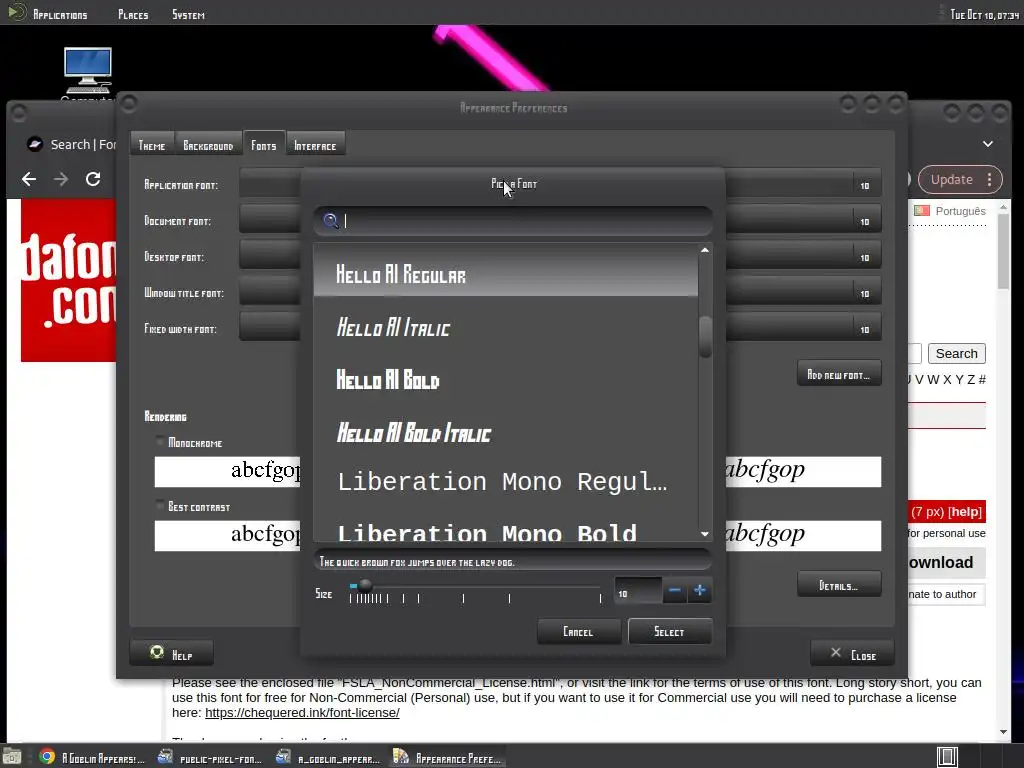Decrease font size with minus button

[x=675, y=591]
